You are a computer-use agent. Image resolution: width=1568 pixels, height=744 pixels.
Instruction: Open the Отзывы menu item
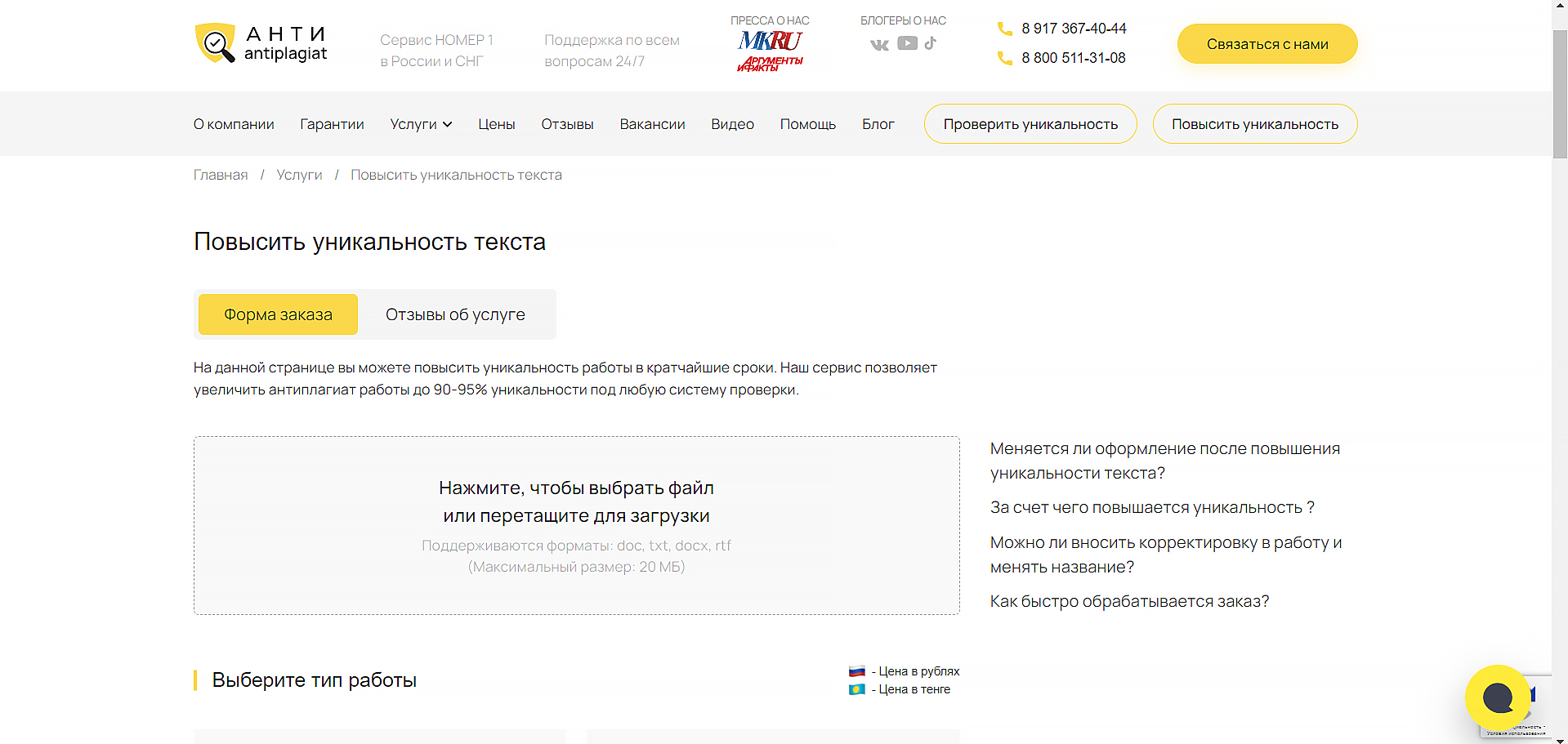pyautogui.click(x=567, y=124)
